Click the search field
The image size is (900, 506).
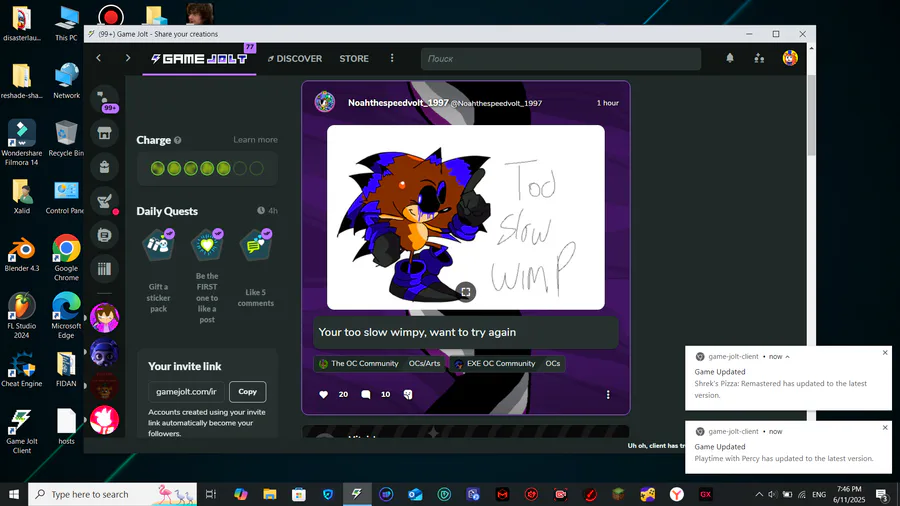point(561,59)
